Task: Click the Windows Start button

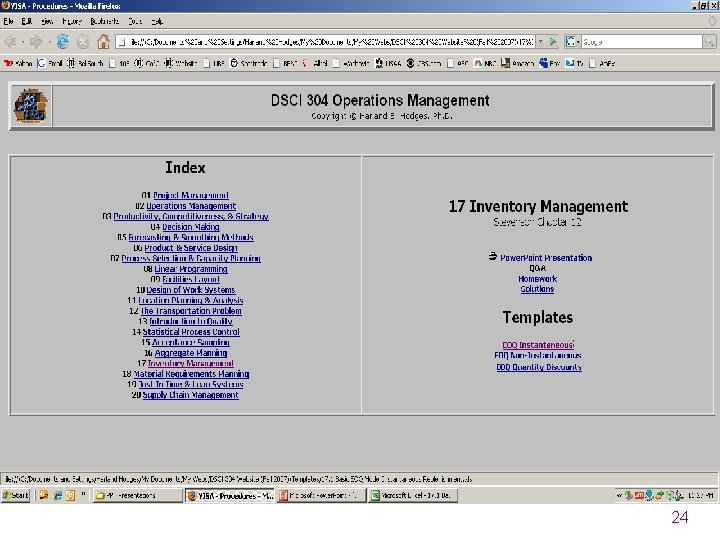Action: (15, 495)
